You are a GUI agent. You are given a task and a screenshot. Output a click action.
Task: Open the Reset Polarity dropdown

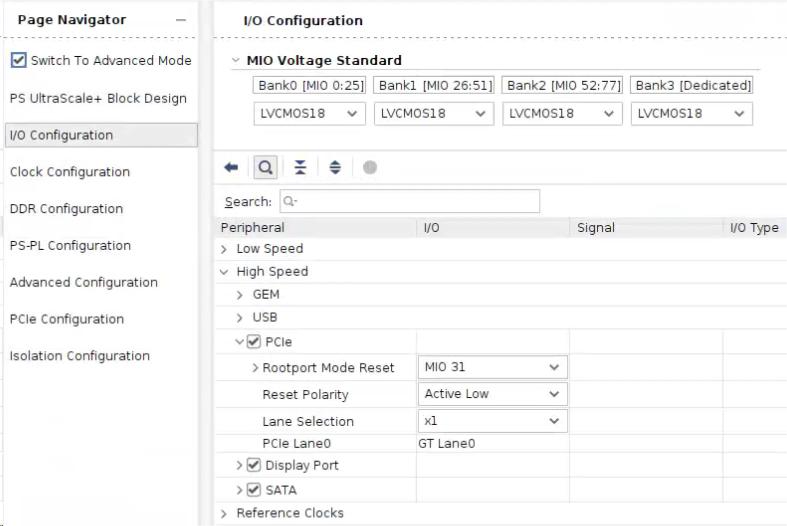(x=492, y=394)
